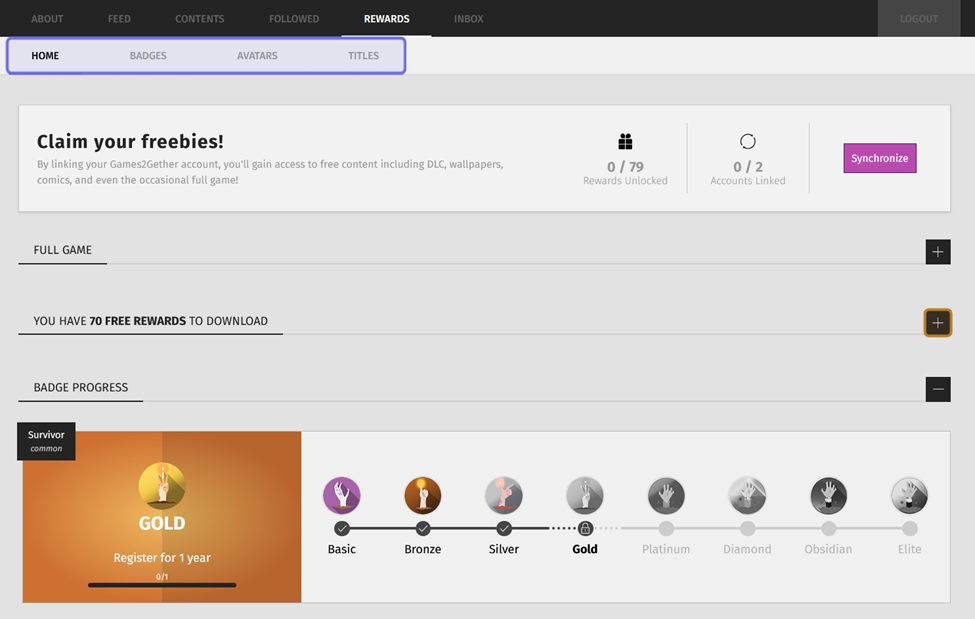Image resolution: width=975 pixels, height=619 pixels.
Task: Expand the 70 free rewards section
Action: click(937, 323)
